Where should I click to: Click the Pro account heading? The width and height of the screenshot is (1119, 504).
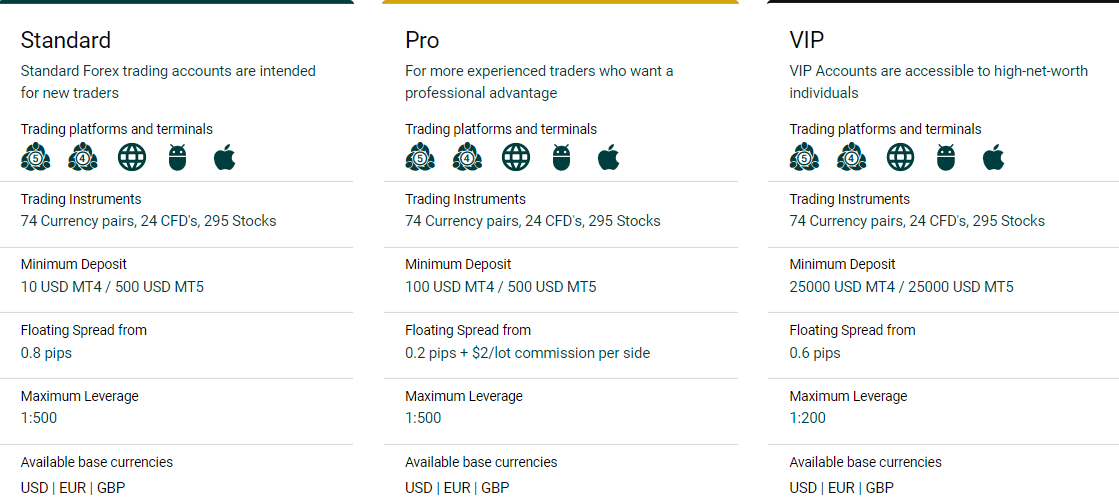422,40
